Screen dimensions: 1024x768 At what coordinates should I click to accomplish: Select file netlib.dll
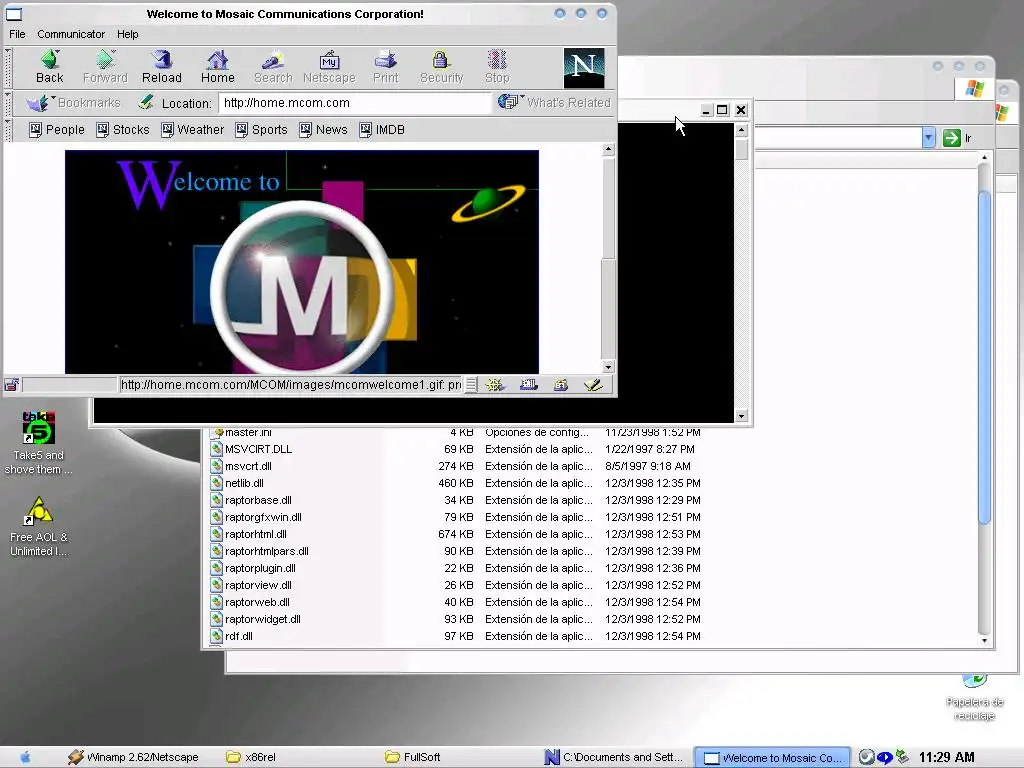click(244, 483)
